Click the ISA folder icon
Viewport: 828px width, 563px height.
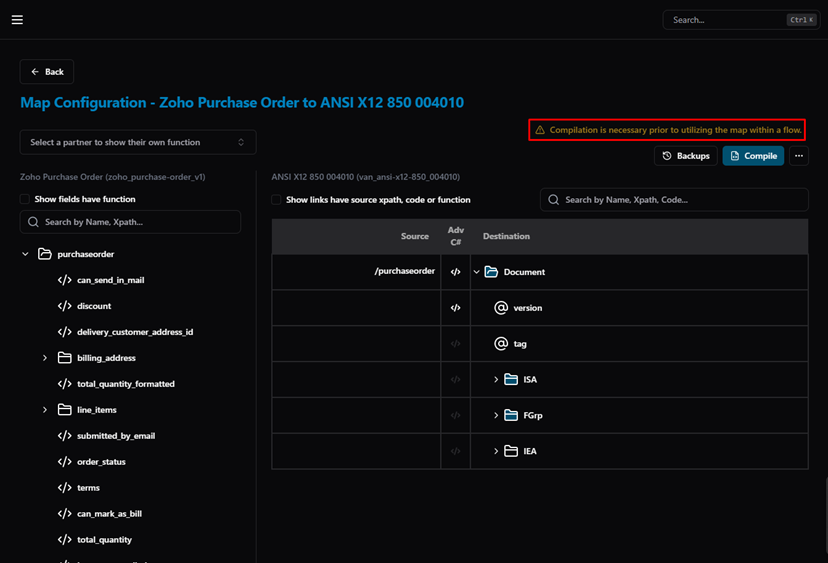coord(511,379)
